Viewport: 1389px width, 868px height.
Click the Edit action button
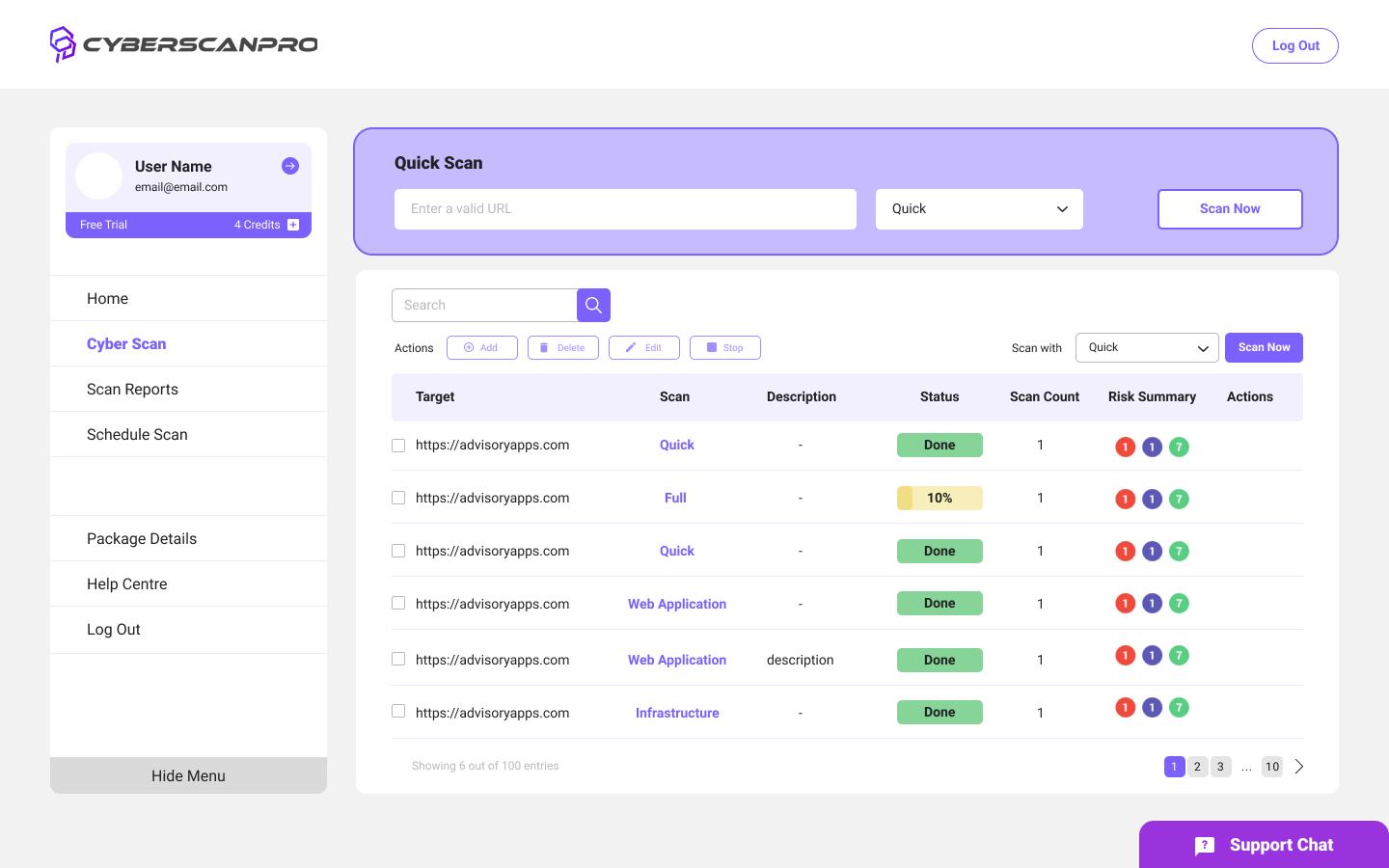coord(644,347)
